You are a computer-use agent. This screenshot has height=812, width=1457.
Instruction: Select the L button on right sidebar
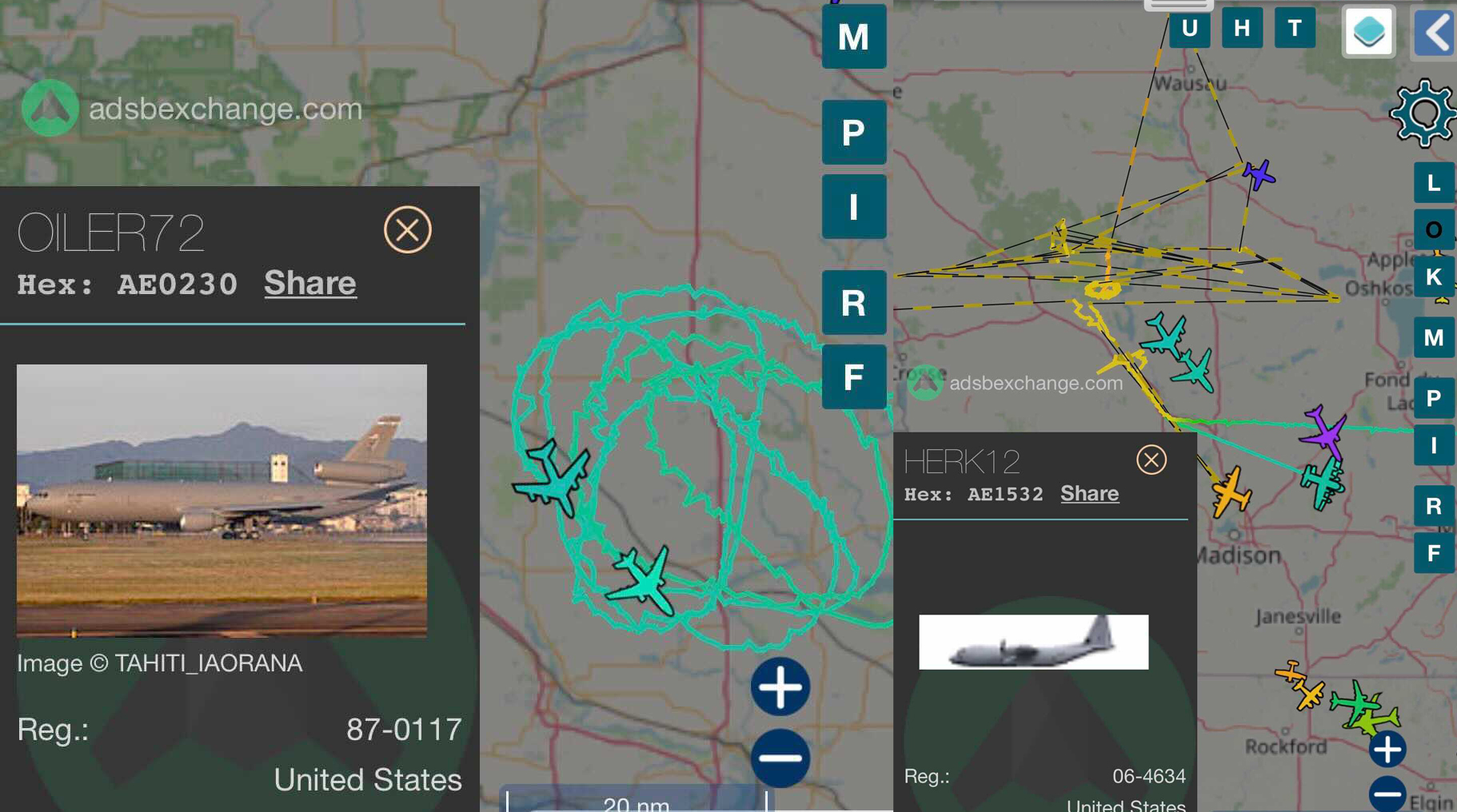[x=1434, y=183]
